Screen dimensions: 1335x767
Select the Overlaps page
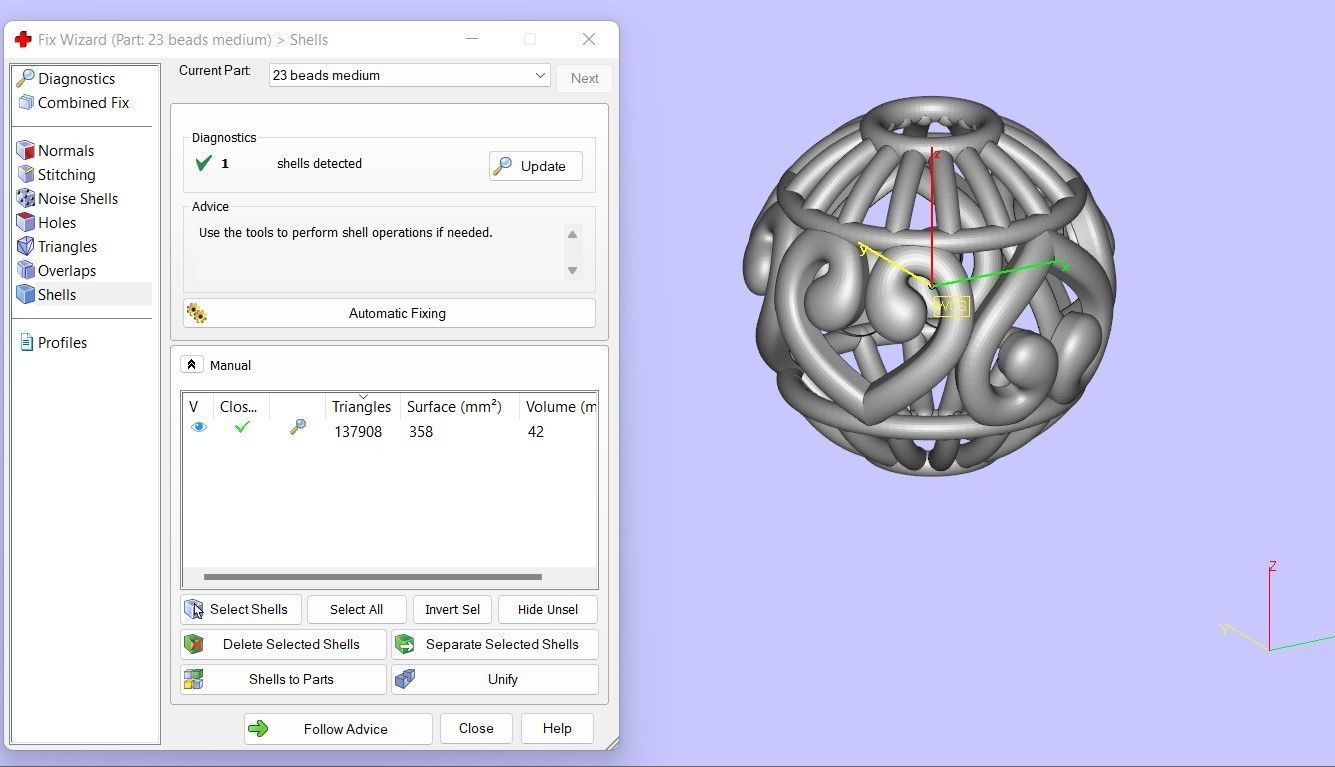point(67,270)
